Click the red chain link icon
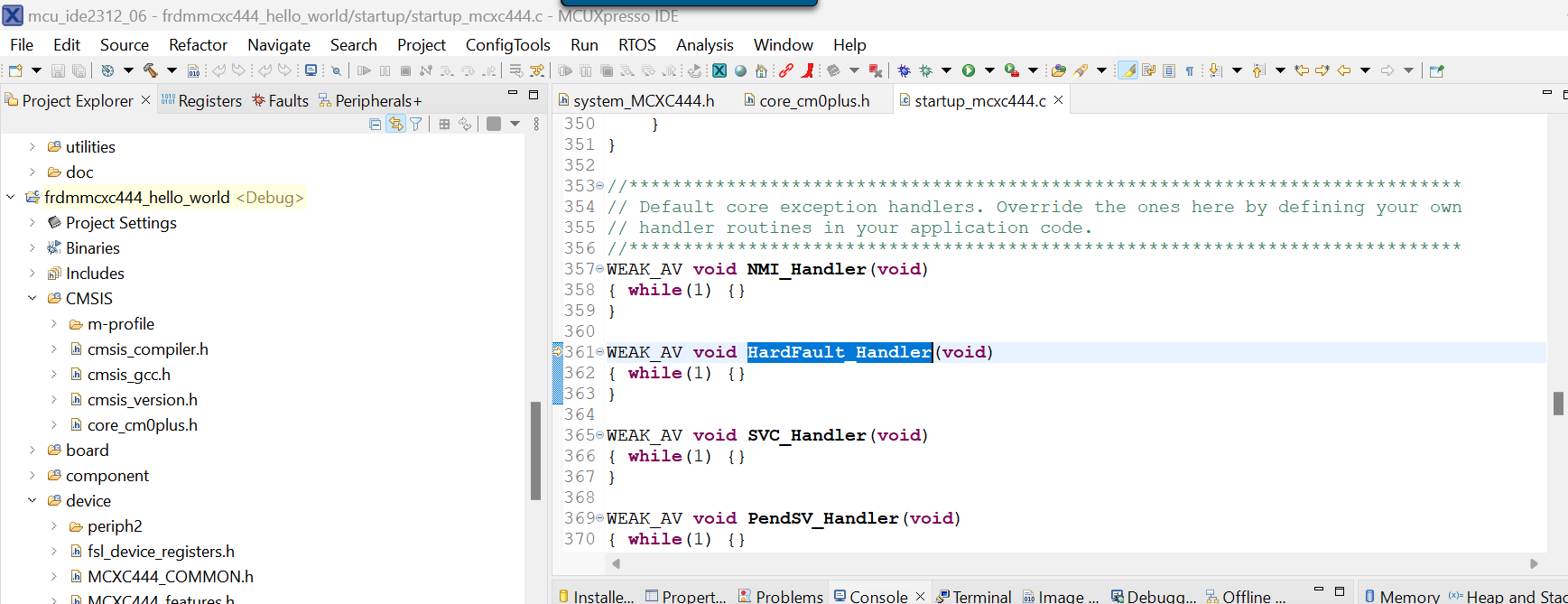 786,70
